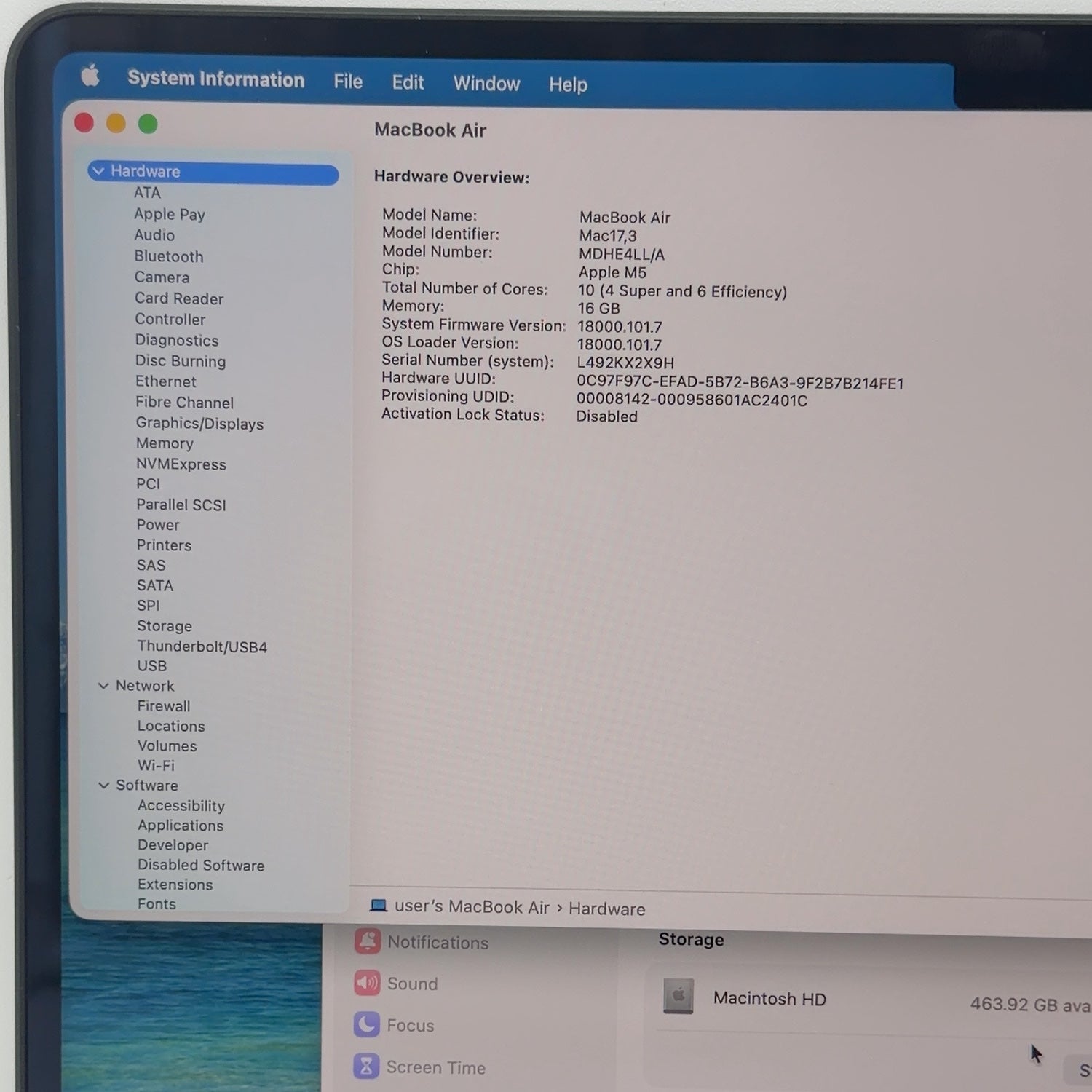
Task: Select Bluetooth in the sidebar
Action: point(169,256)
